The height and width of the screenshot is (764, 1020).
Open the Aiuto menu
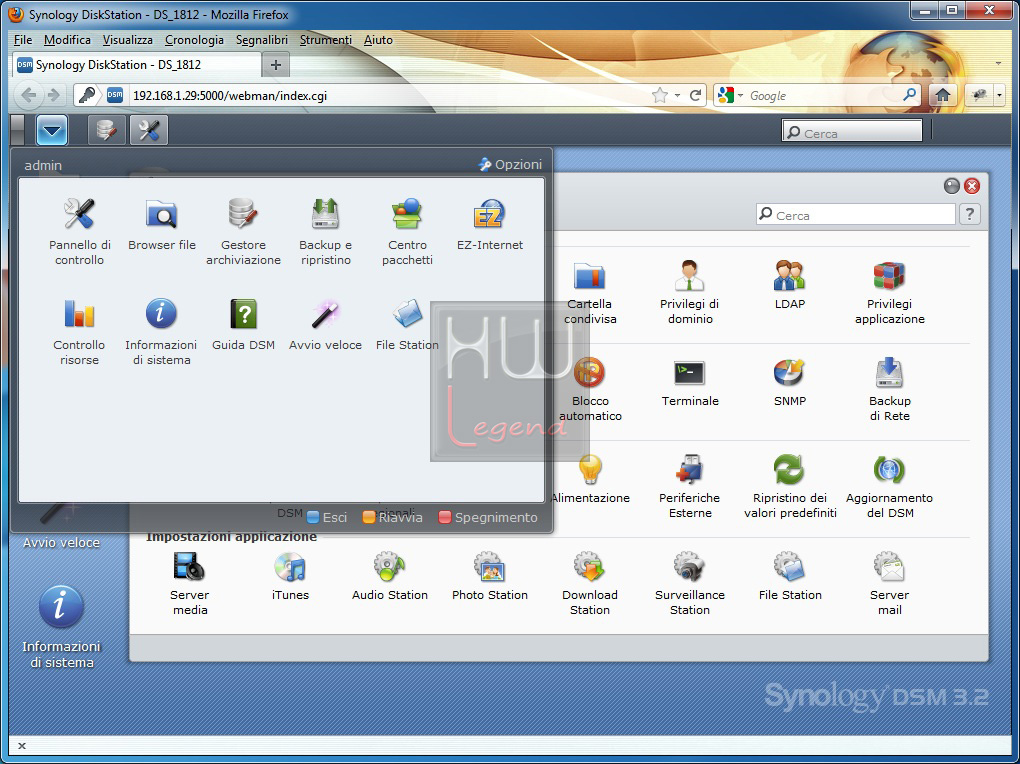pos(378,40)
